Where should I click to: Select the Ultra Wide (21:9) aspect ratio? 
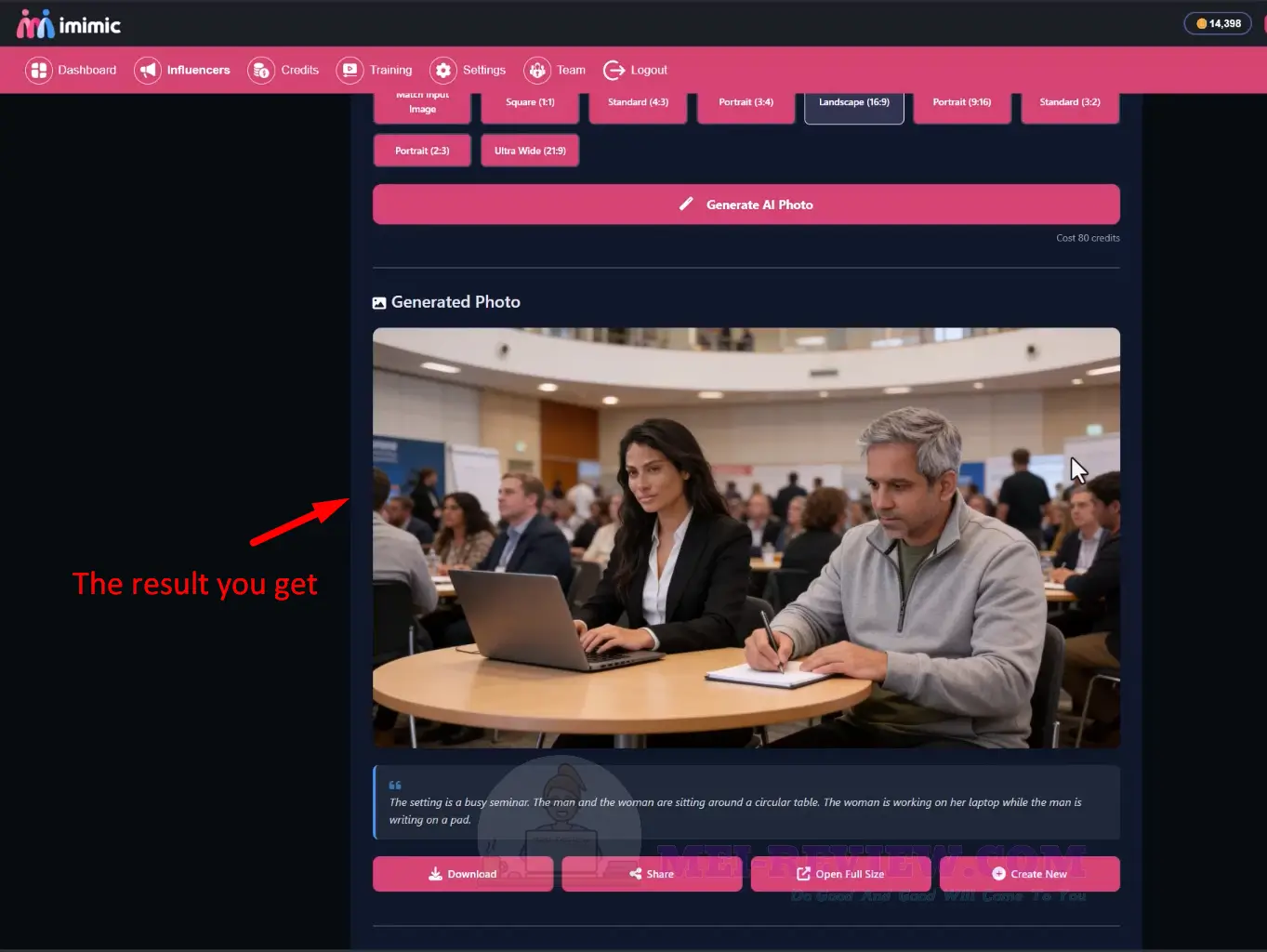[x=530, y=151]
